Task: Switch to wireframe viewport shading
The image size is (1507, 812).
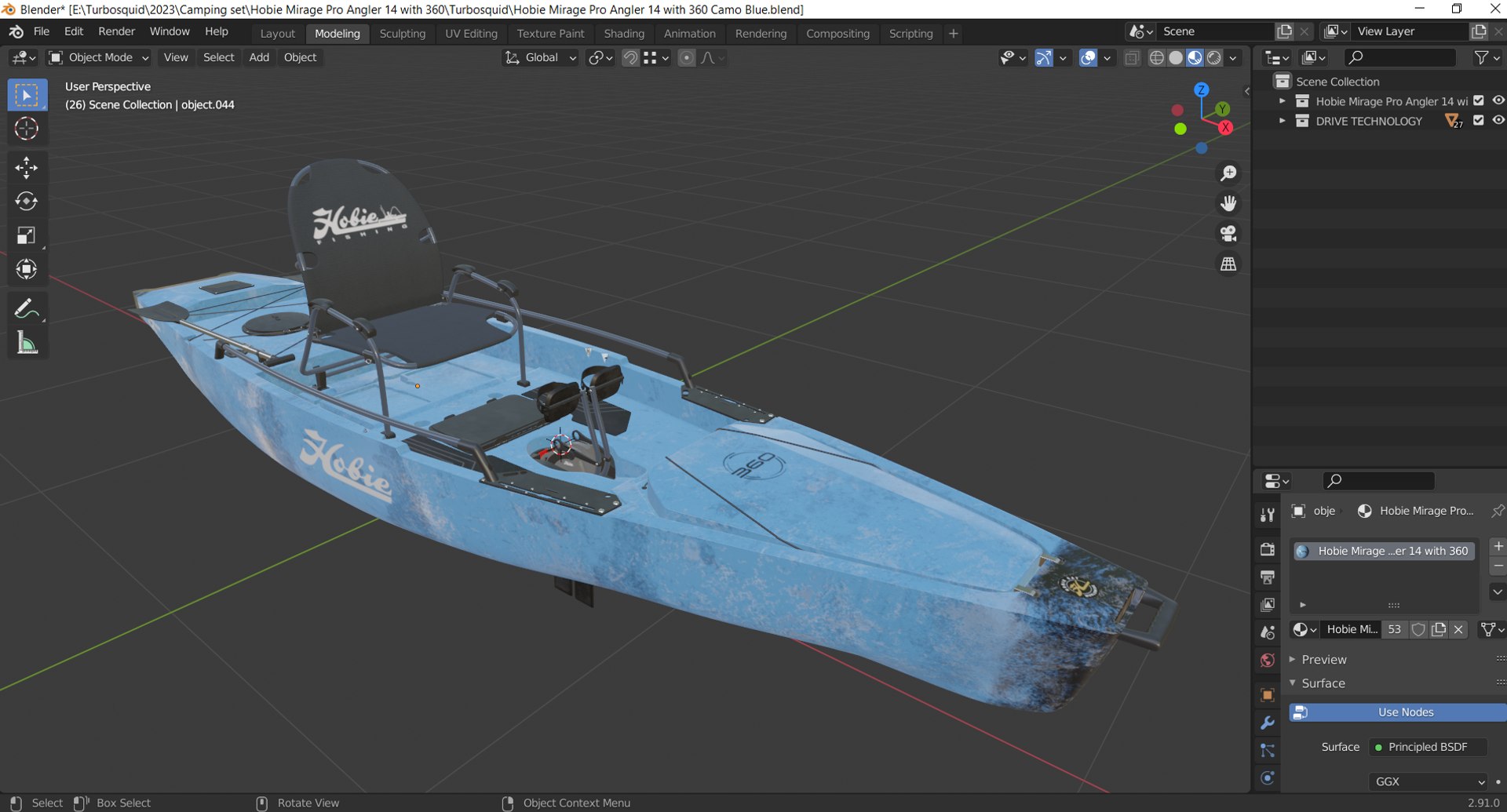Action: [1157, 57]
